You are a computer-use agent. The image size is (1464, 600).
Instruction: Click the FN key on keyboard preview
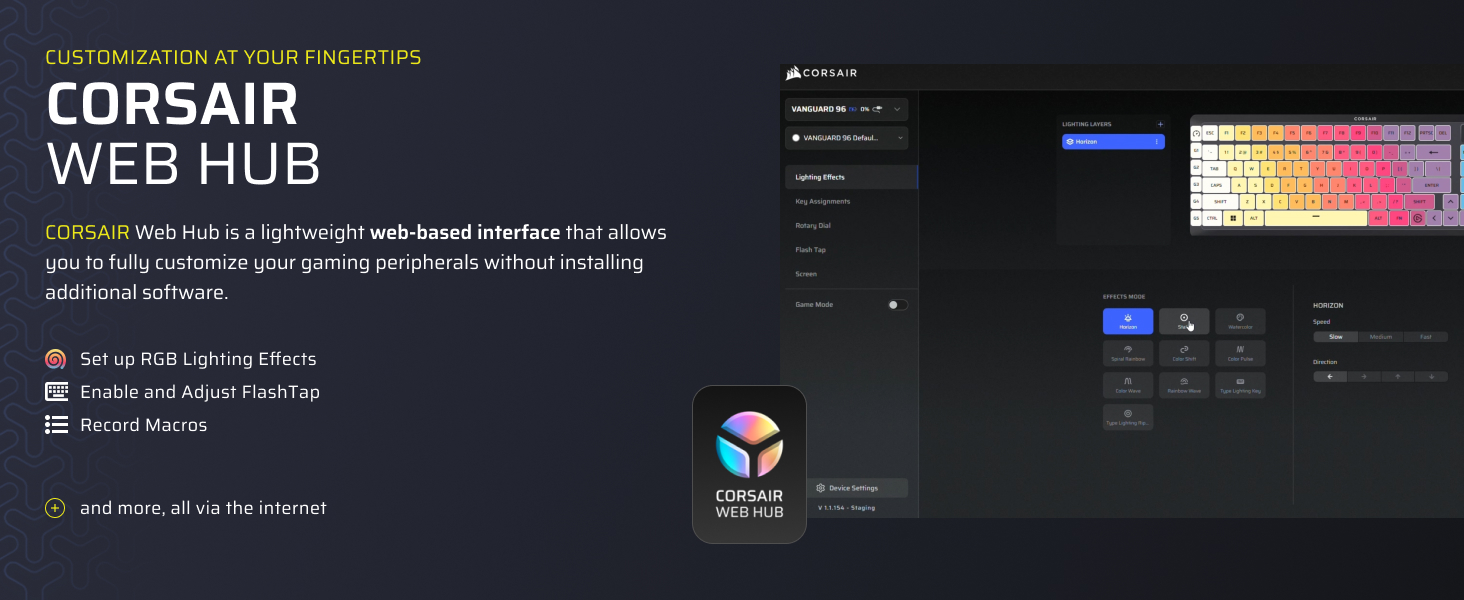coord(1399,218)
